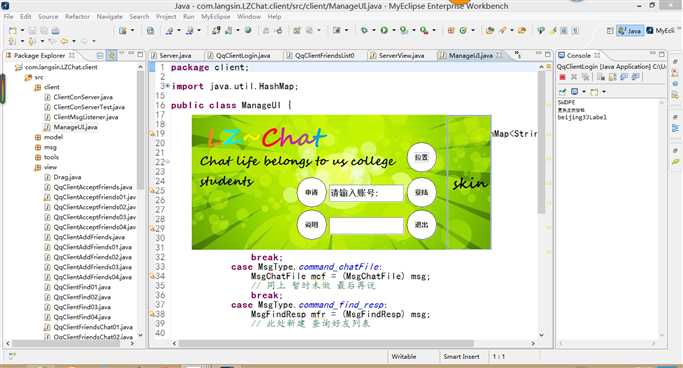
Task: Expand the model package in tree
Action: click(x=38, y=137)
